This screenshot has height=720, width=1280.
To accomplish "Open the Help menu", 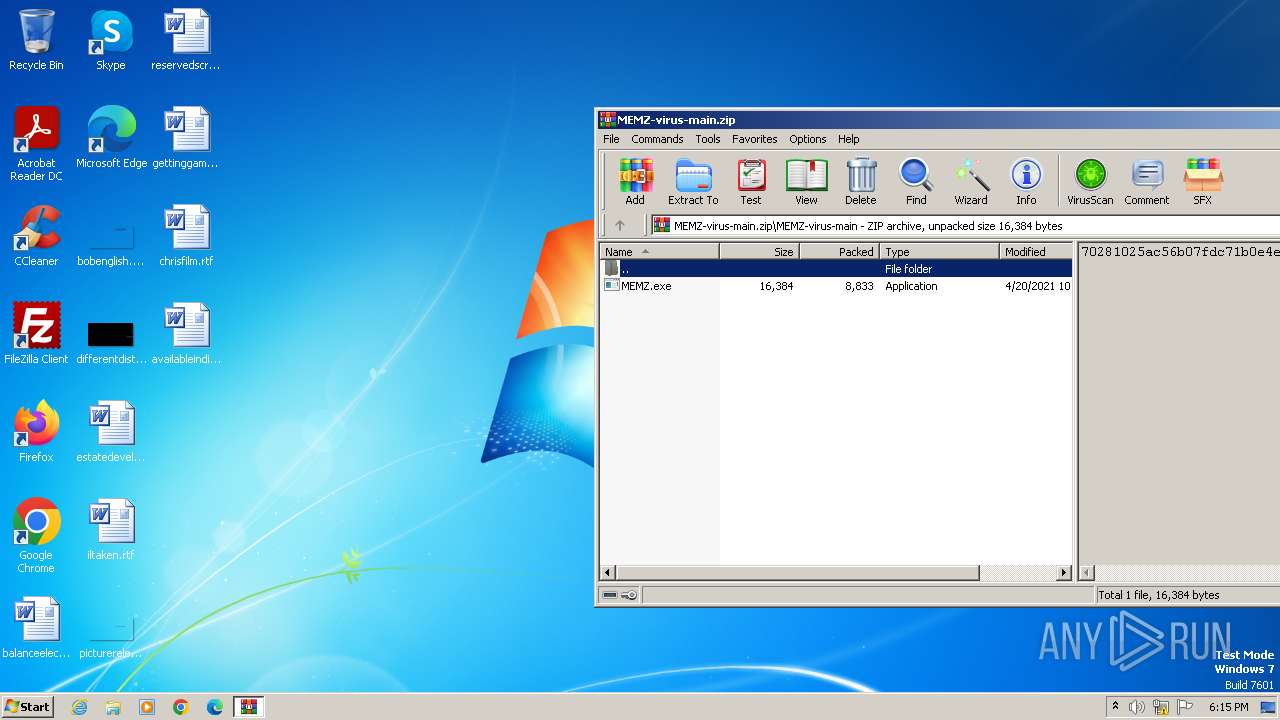I will click(x=849, y=139).
